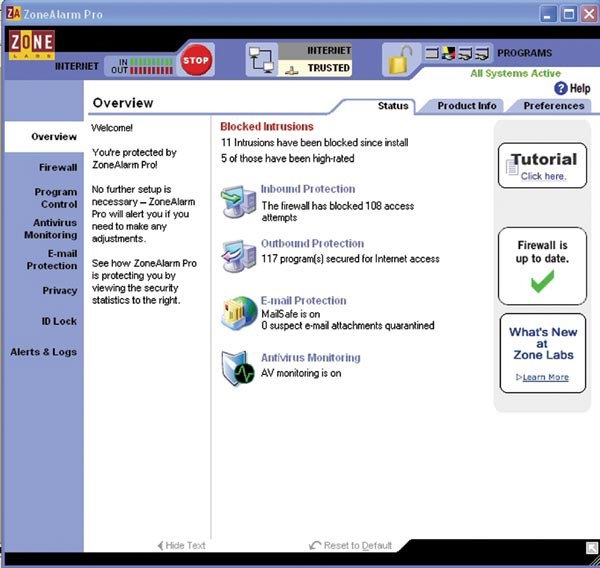Viewport: 600px width, 568px height.
Task: Click the E-mail Protection globe icon
Action: click(239, 313)
